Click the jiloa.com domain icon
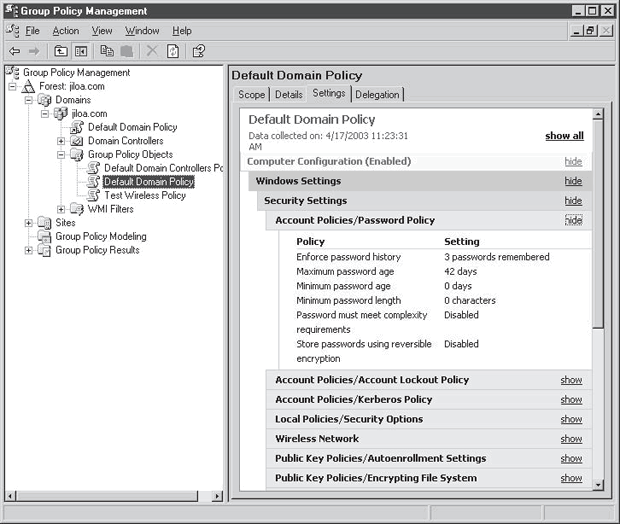 [60, 114]
